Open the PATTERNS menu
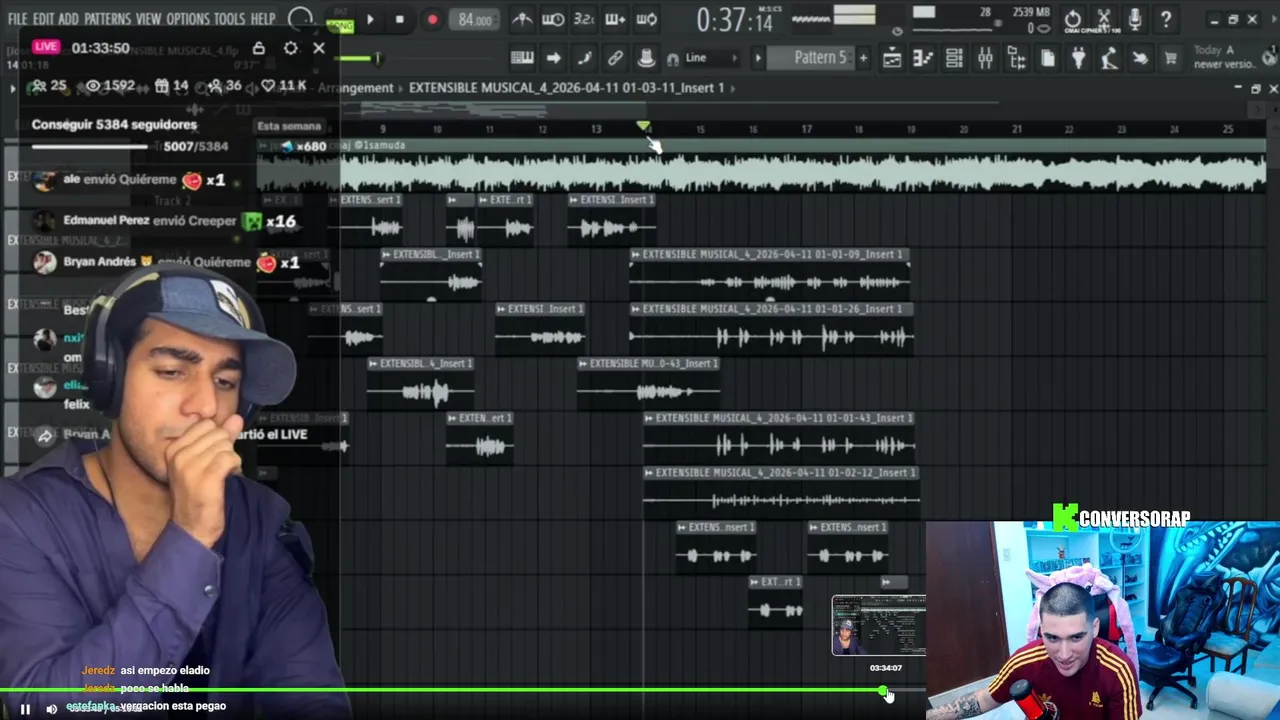 click(107, 19)
